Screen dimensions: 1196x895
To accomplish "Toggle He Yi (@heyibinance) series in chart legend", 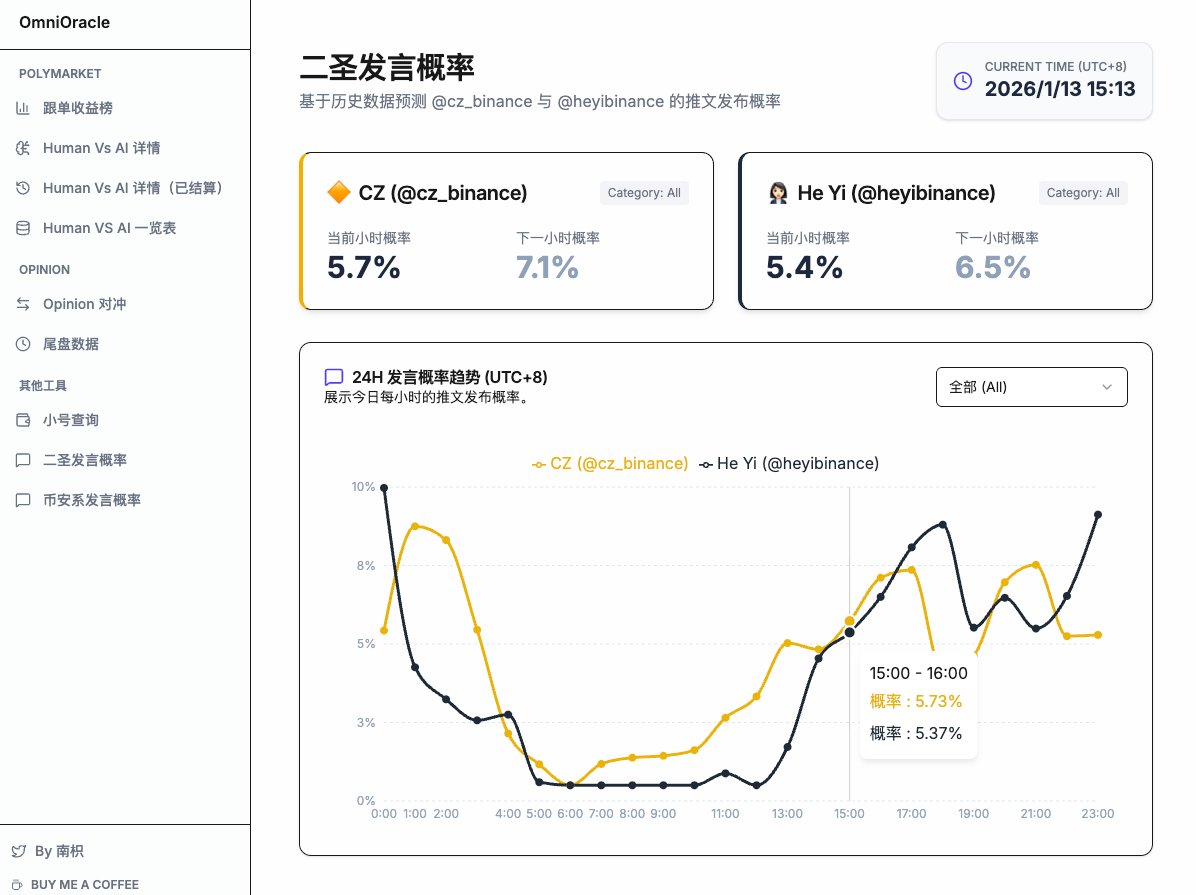I will click(790, 464).
